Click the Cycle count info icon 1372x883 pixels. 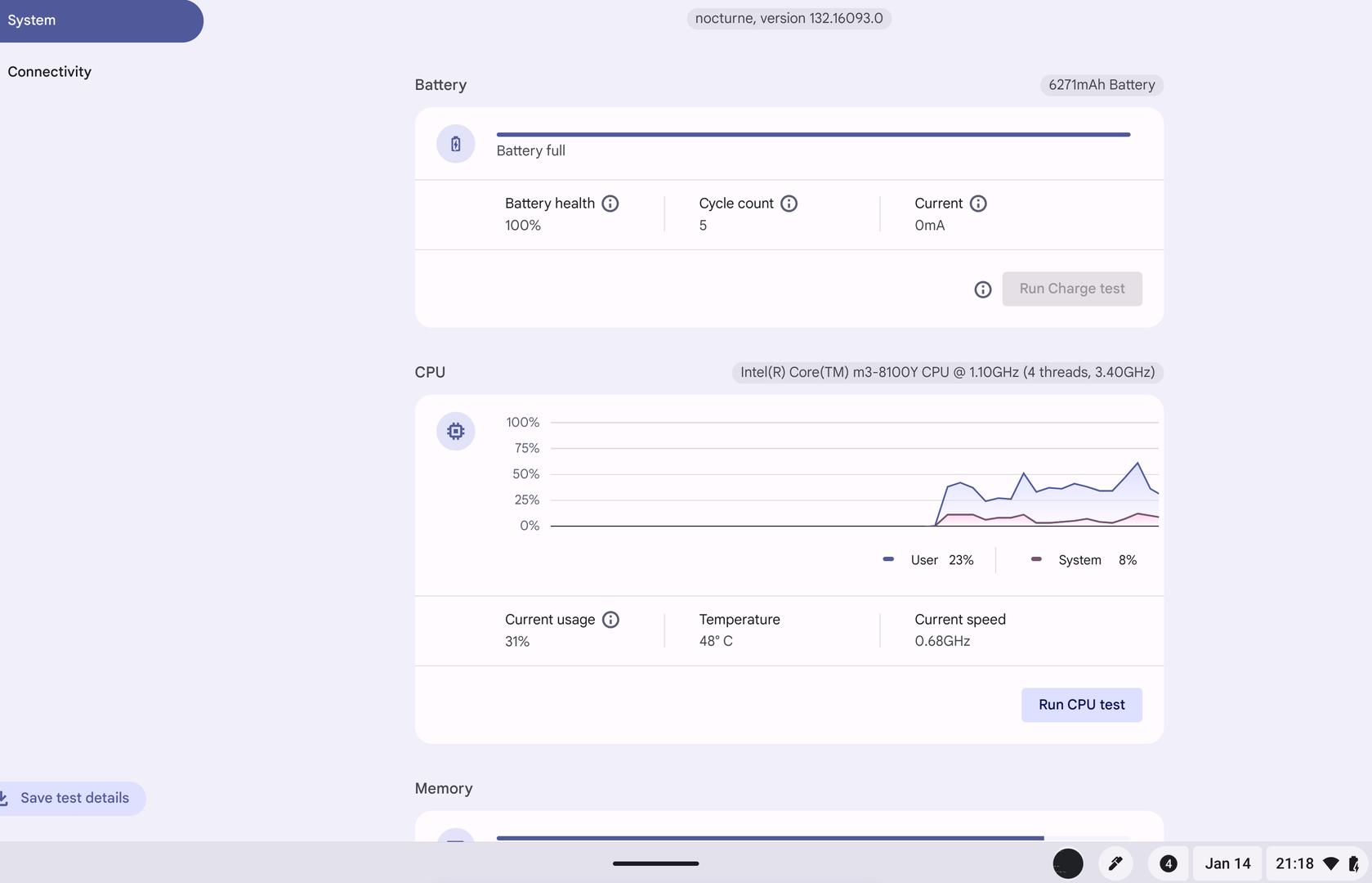[x=789, y=204]
